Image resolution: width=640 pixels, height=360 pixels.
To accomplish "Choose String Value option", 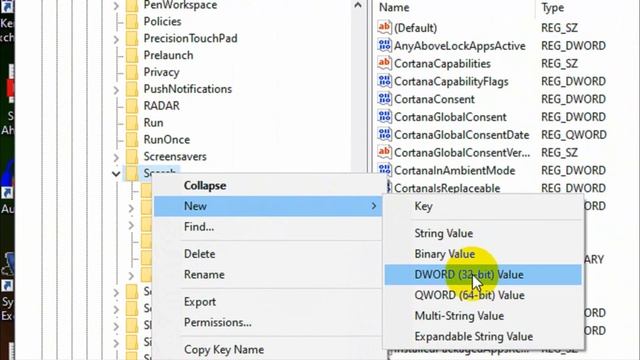I will click(x=483, y=233).
